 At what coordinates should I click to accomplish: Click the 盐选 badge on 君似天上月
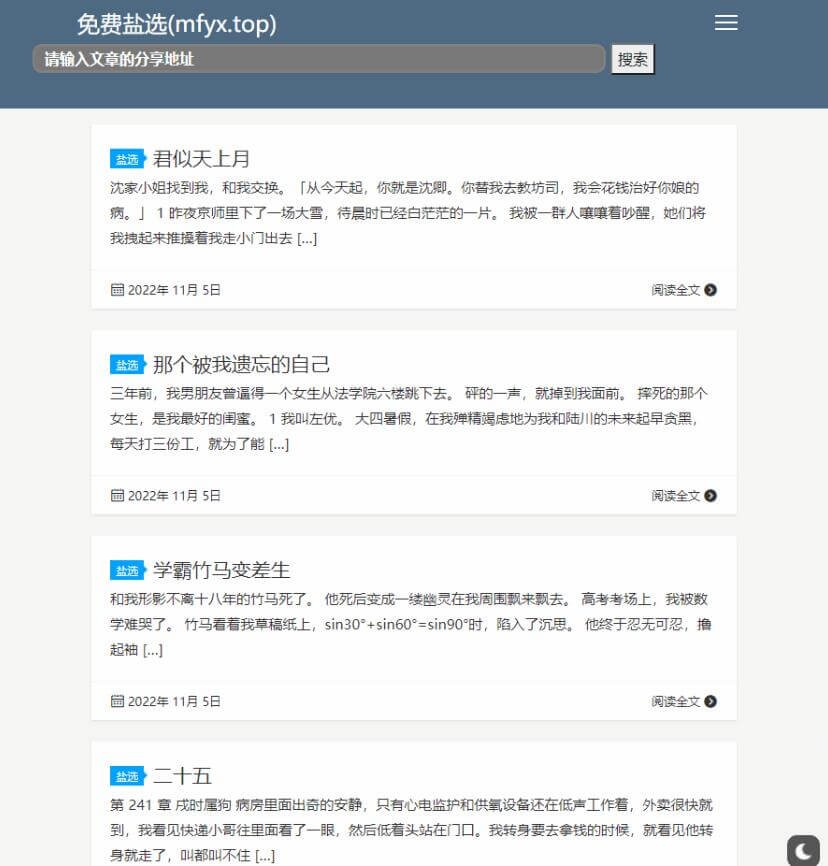[126, 159]
